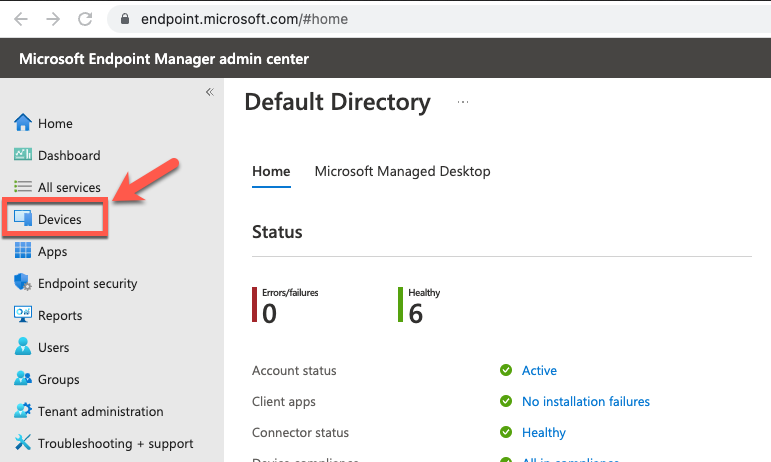Click the Users person icon
Viewport: 771px width, 462px height.
(x=23, y=346)
